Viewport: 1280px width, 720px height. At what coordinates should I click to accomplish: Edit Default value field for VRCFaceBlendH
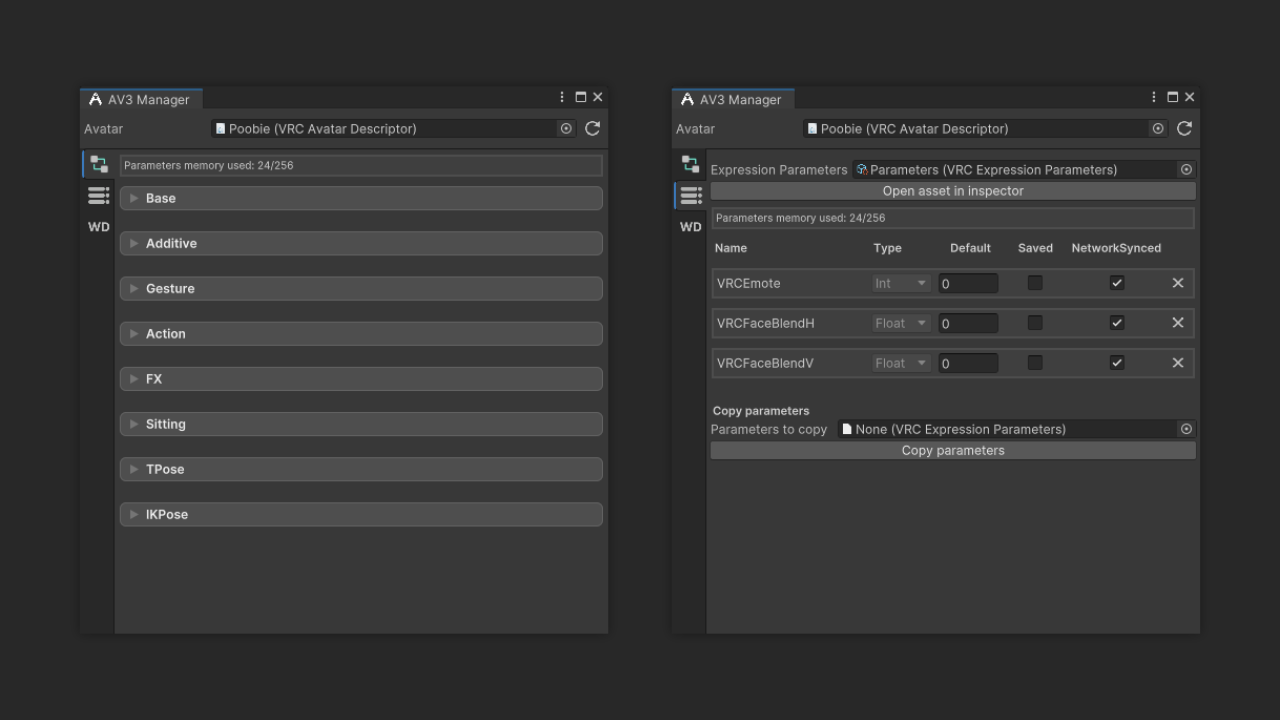tap(968, 323)
